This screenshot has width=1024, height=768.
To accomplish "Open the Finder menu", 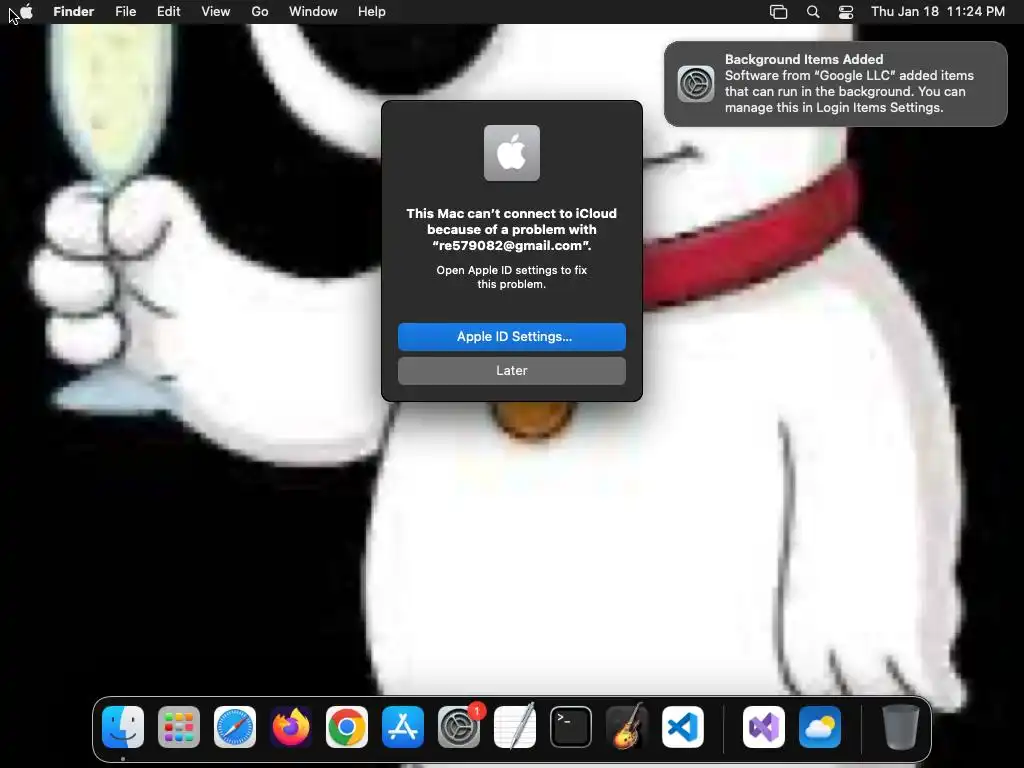I will (74, 12).
